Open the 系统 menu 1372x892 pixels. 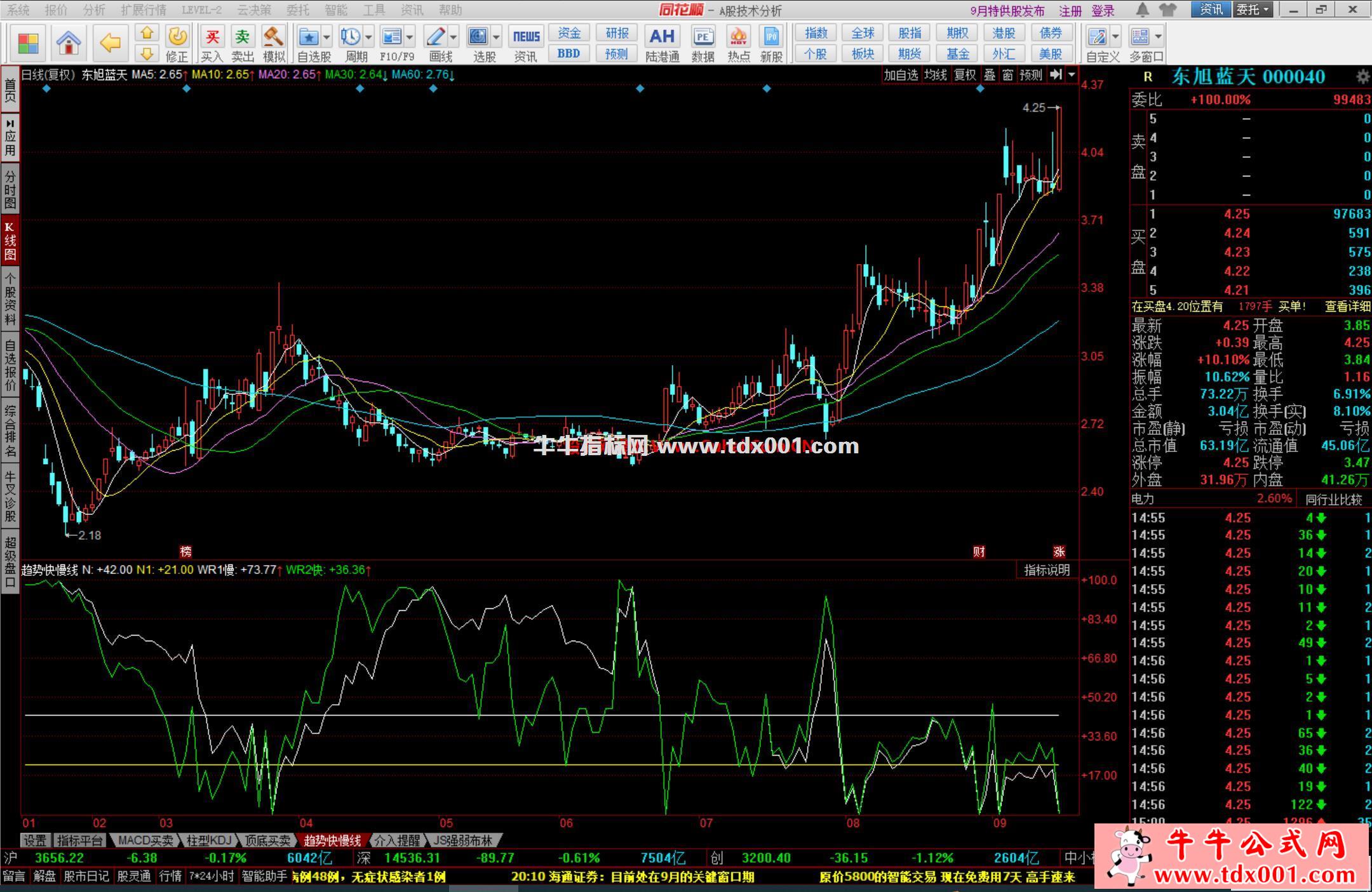18,10
